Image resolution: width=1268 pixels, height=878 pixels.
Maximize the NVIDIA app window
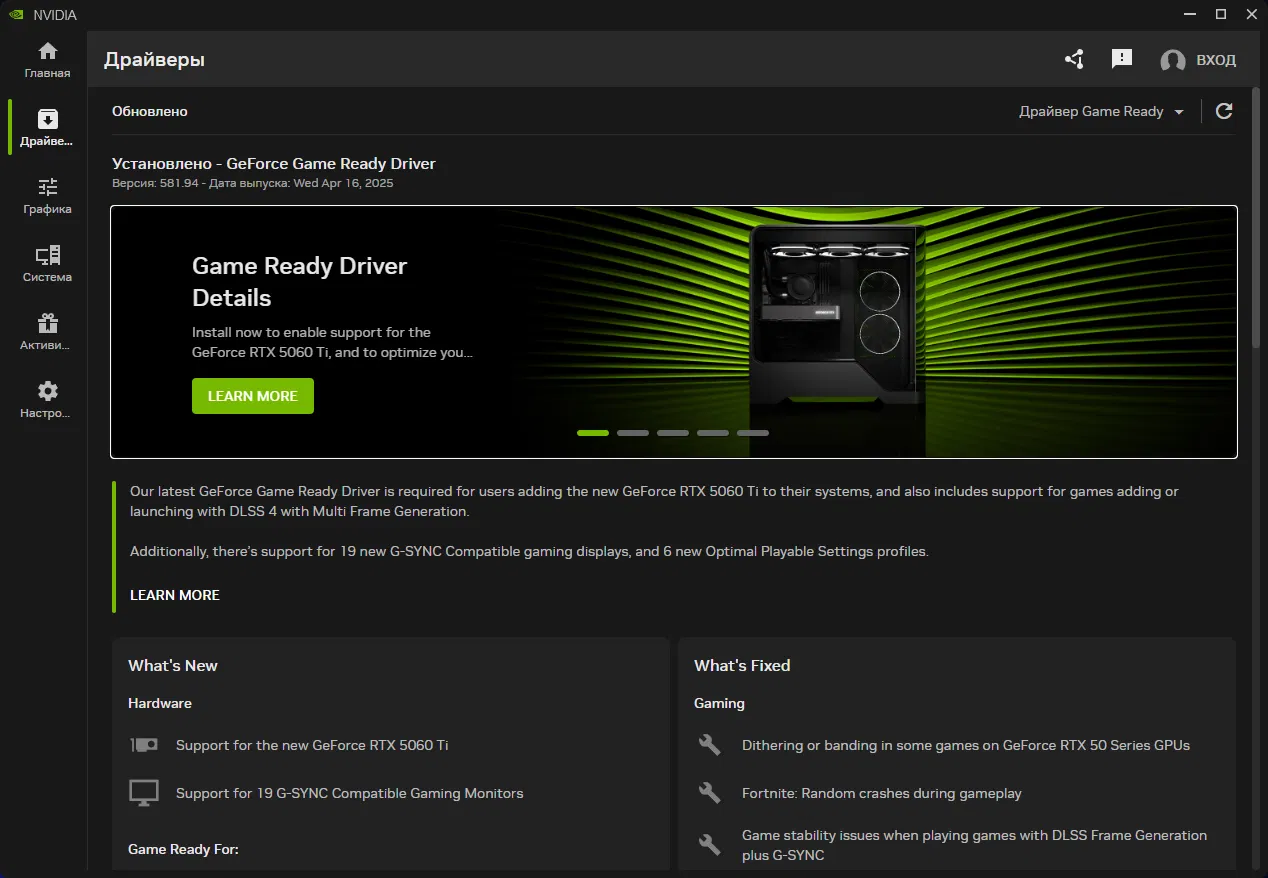[1221, 14]
